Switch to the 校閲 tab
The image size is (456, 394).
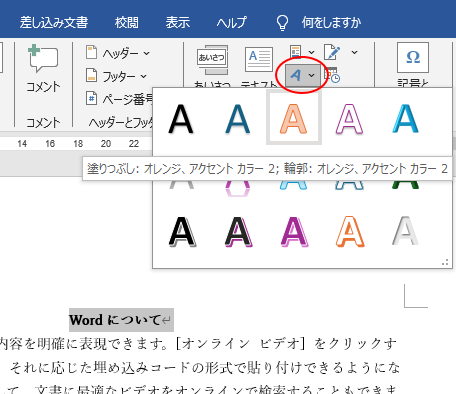pyautogui.click(x=127, y=23)
